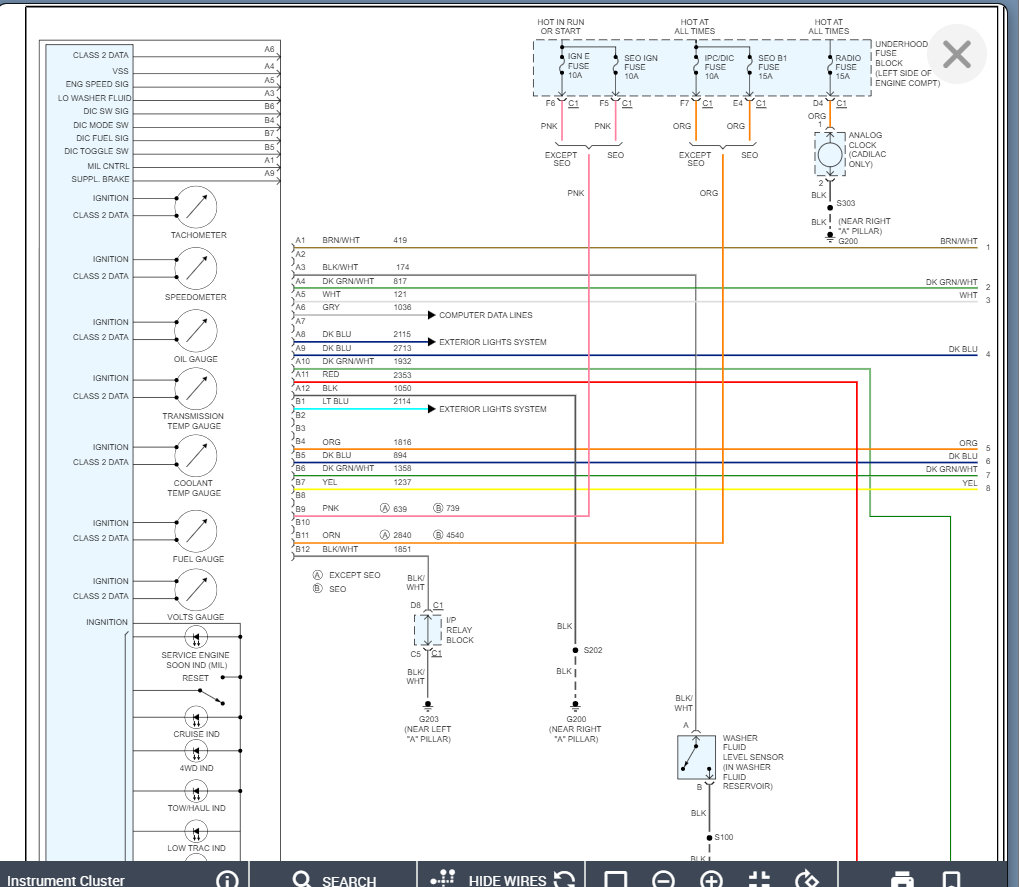The image size is (1019, 887).
Task: Click the Service Engine Soon indicator LED
Action: (196, 637)
